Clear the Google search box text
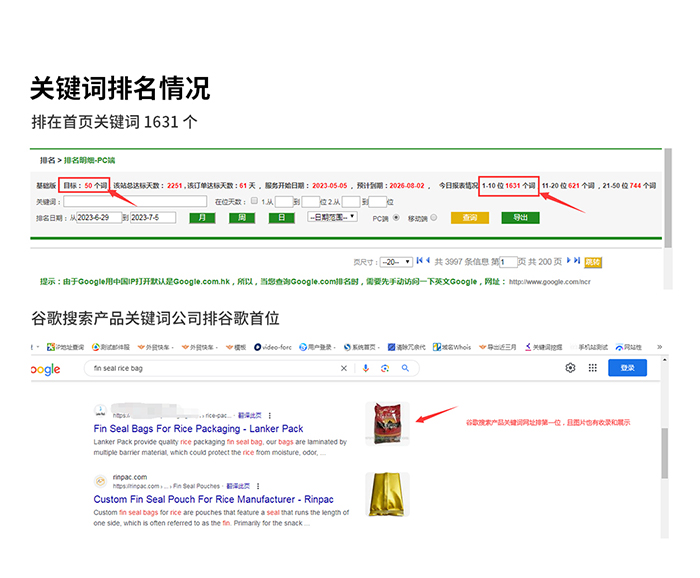Screen dimensions: 700x578 [x=344, y=368]
